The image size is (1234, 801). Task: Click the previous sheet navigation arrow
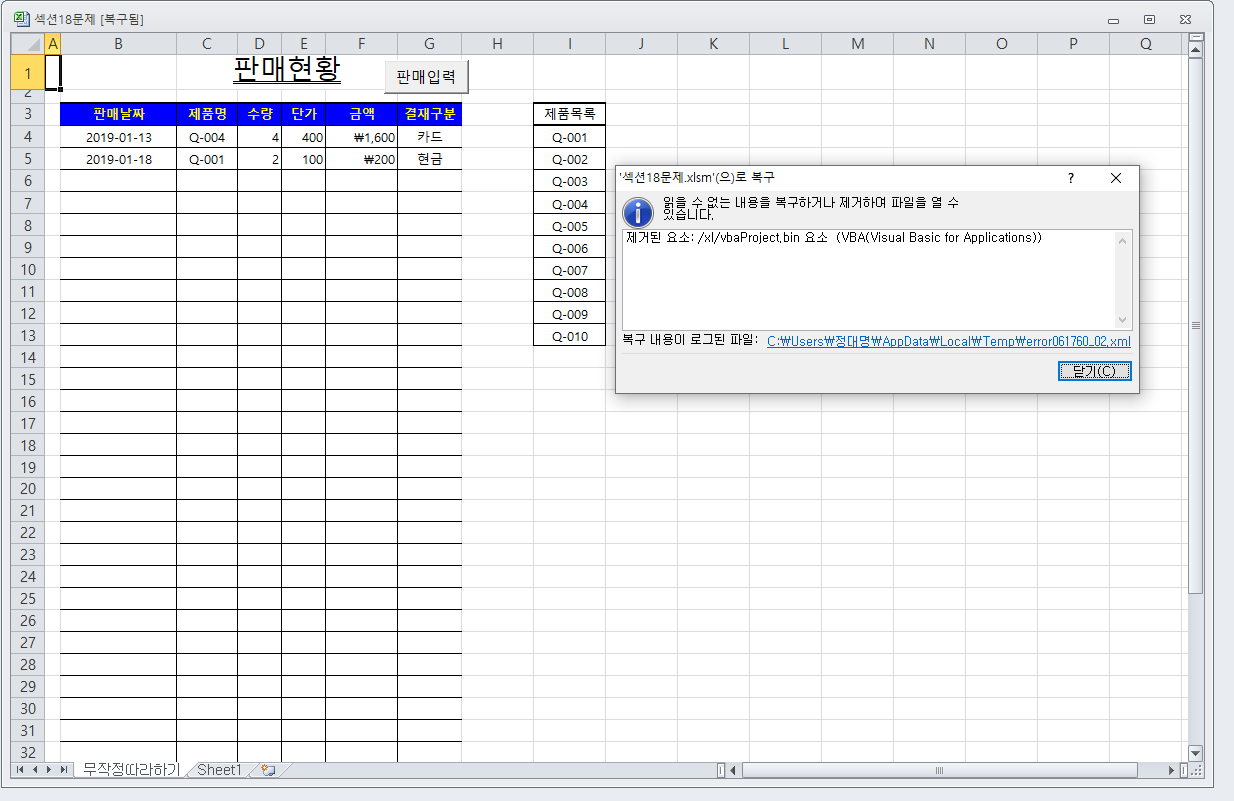point(35,770)
